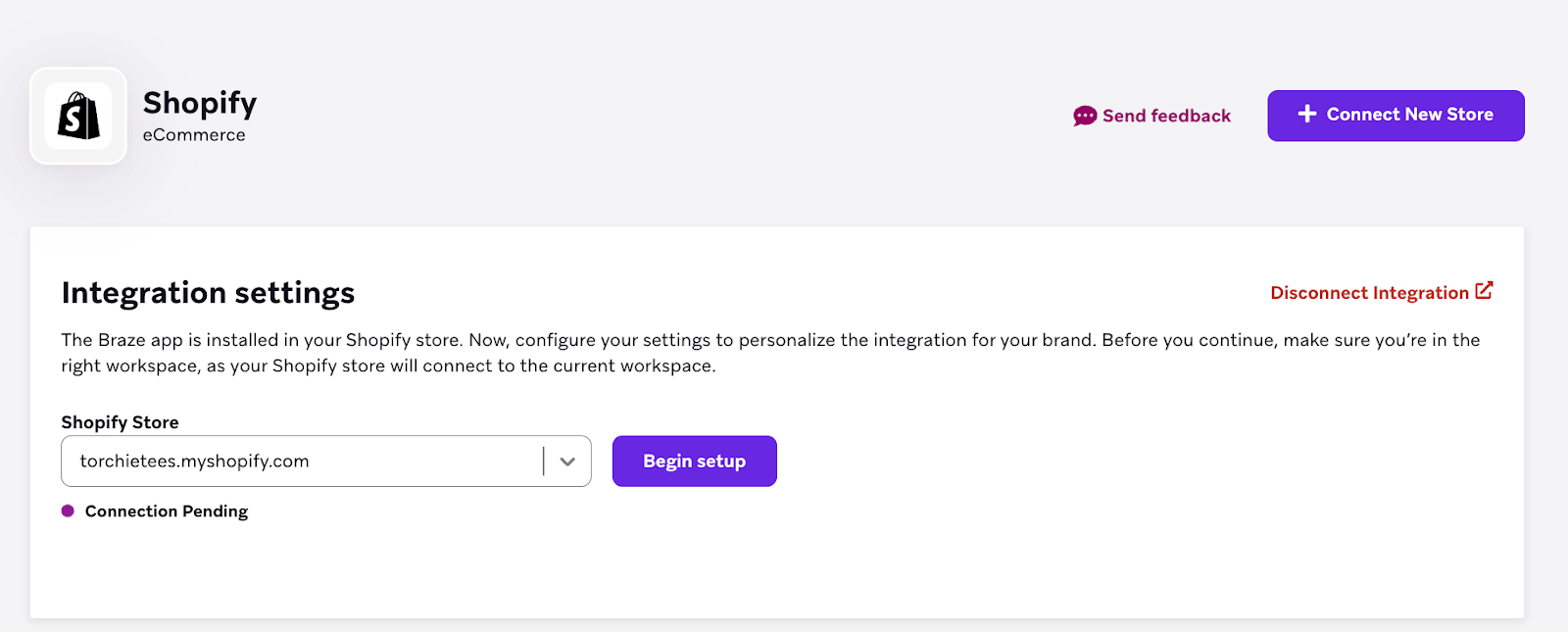
Task: Click the Shopify shopping bag logo
Action: pyautogui.click(x=78, y=116)
